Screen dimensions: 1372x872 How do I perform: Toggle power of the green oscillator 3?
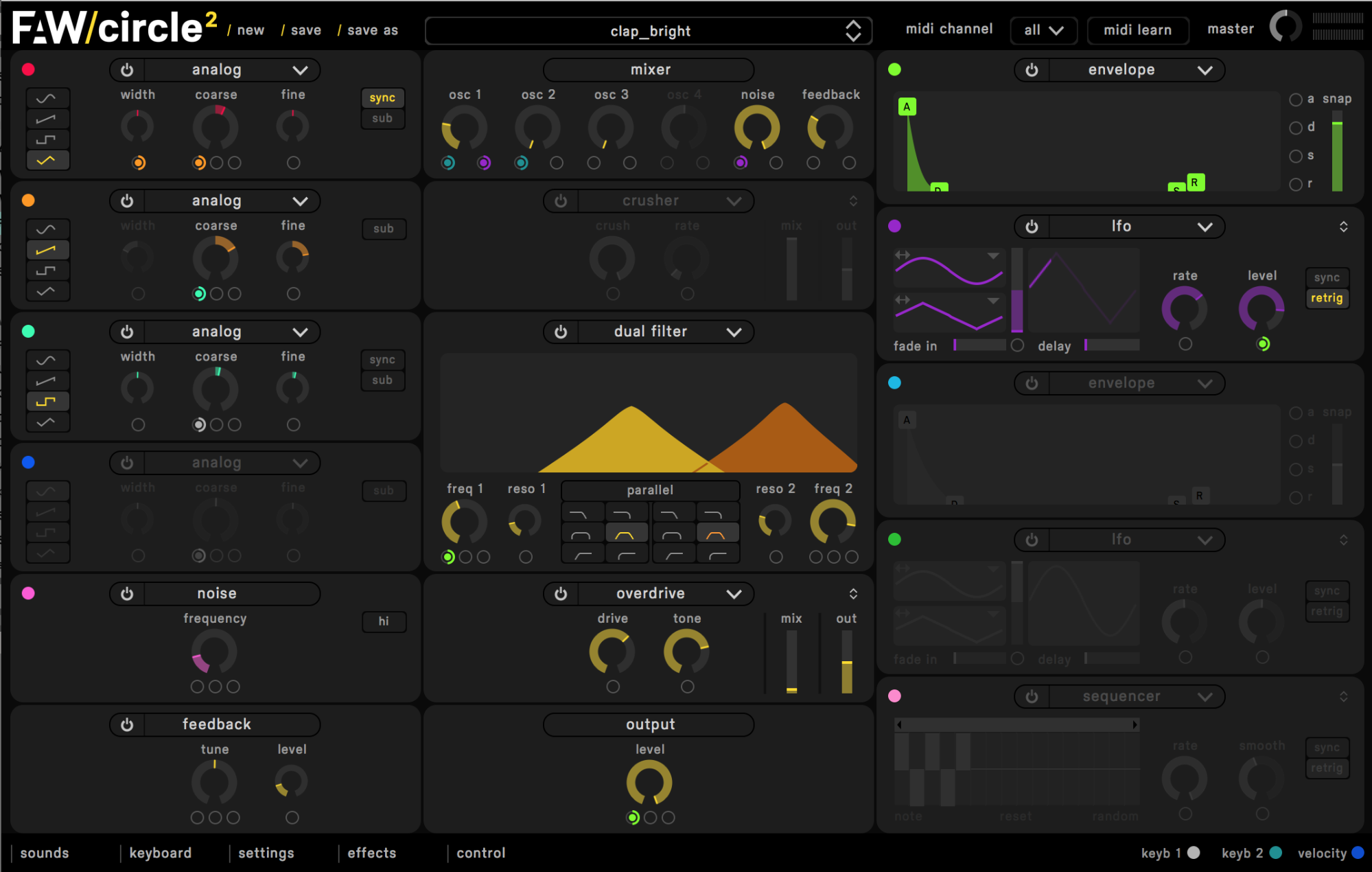click(x=127, y=332)
